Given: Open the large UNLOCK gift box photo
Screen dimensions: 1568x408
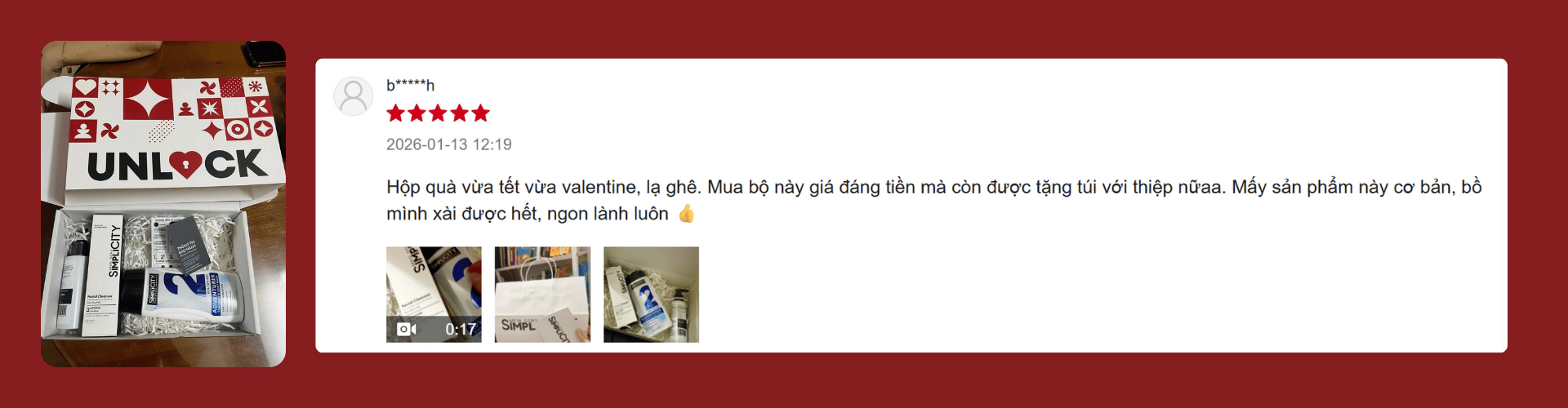Looking at the screenshot, I should 163,204.
